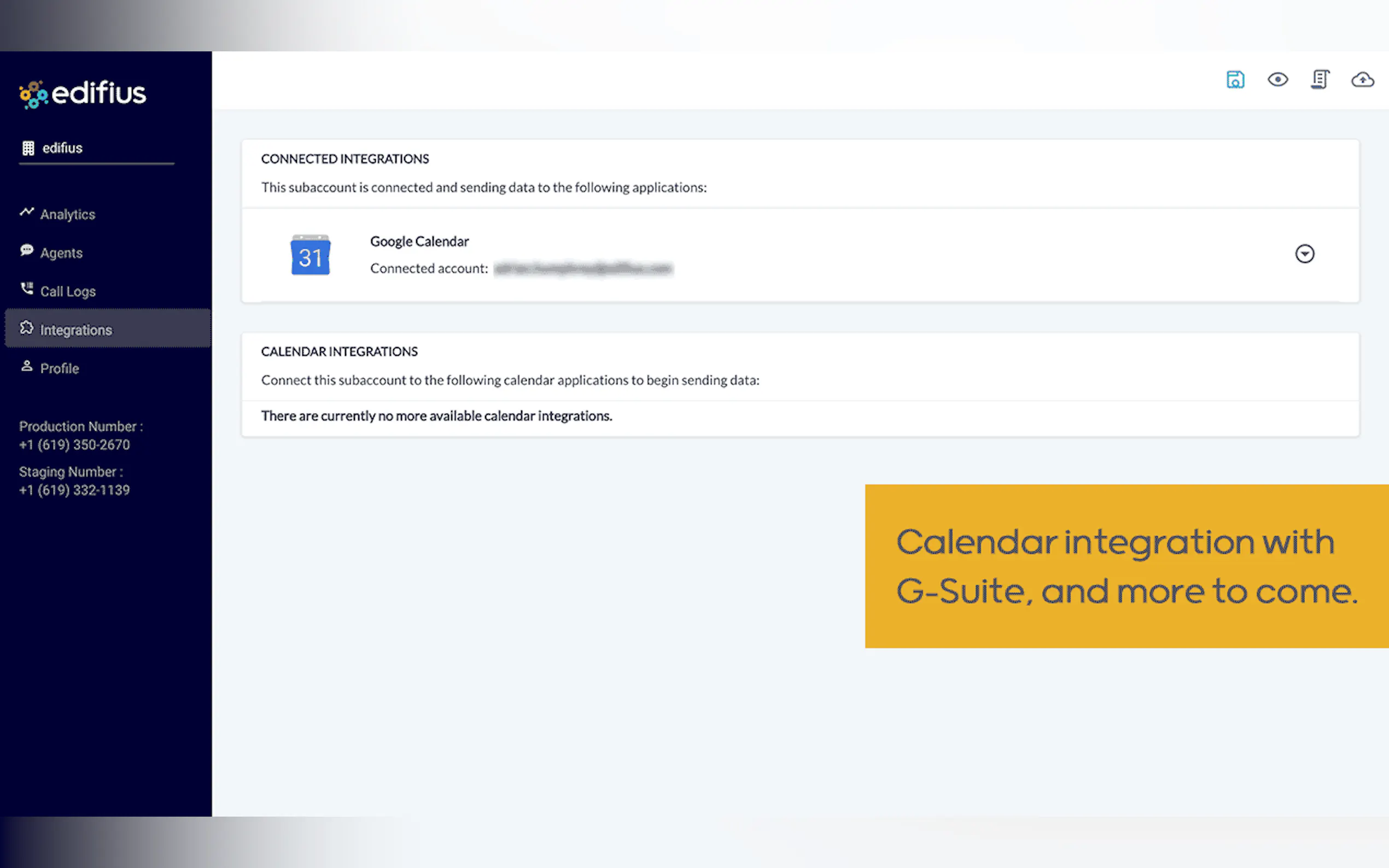Click the Integrations puzzle icon
1389x868 pixels.
[x=26, y=327]
